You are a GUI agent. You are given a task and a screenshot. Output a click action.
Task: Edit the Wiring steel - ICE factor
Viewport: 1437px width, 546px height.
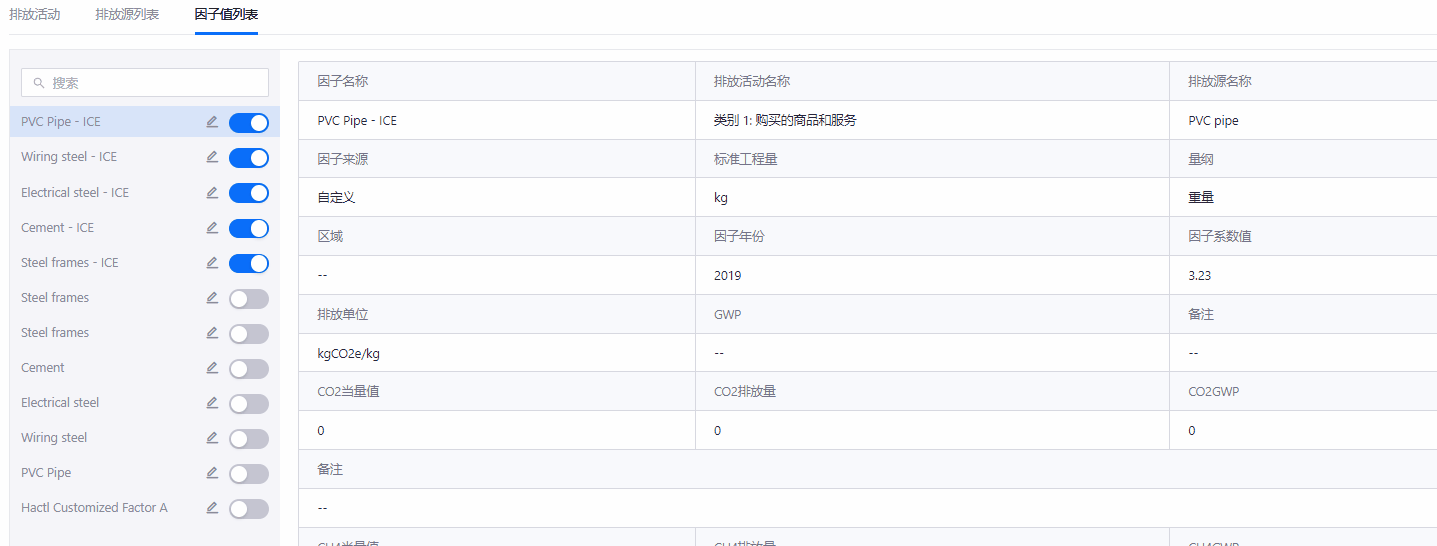(x=212, y=157)
